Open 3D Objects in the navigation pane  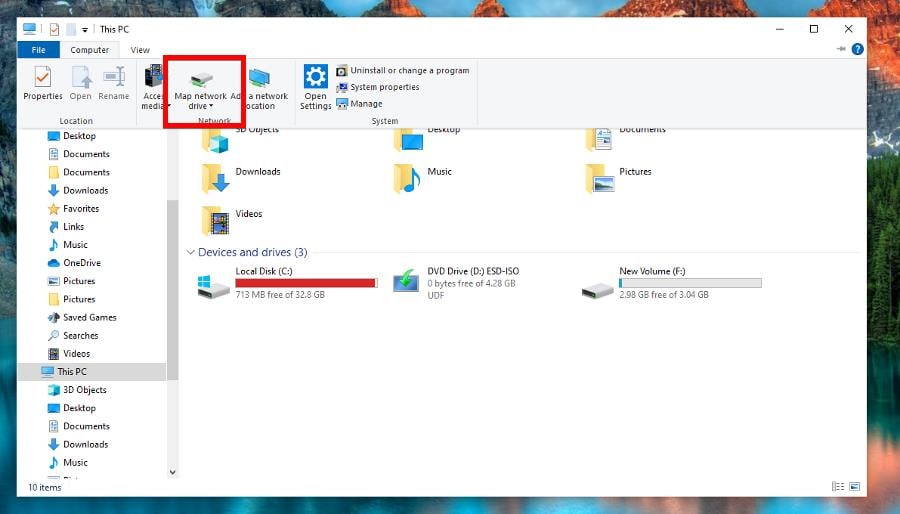(77, 390)
